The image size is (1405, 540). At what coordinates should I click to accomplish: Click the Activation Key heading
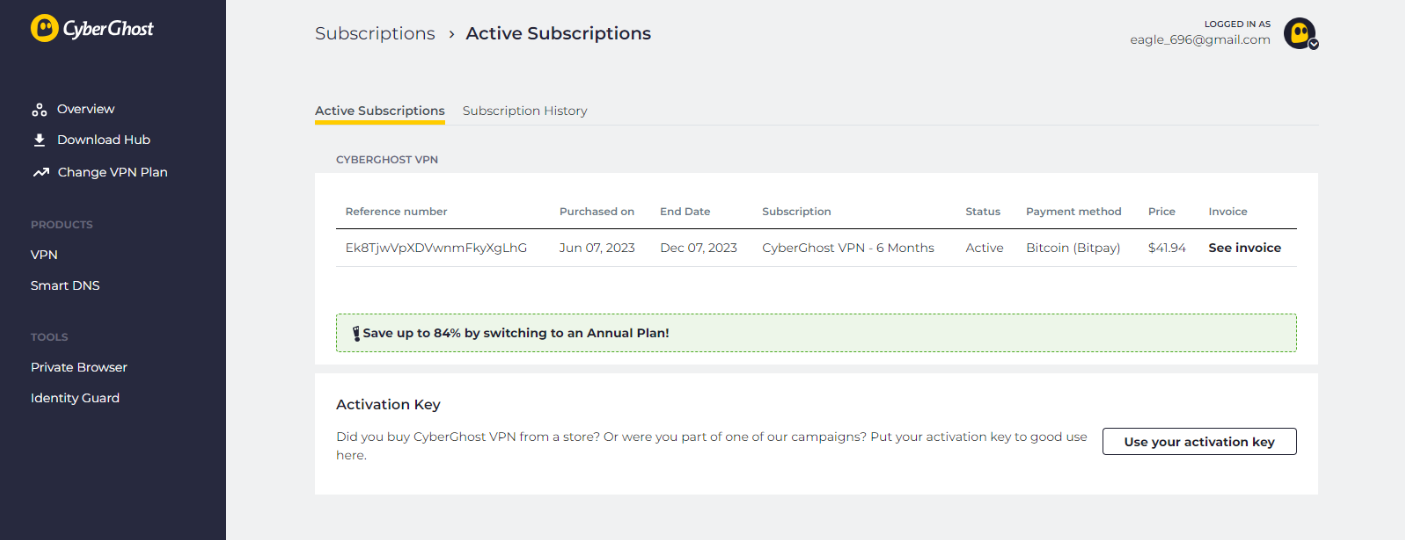coord(388,405)
